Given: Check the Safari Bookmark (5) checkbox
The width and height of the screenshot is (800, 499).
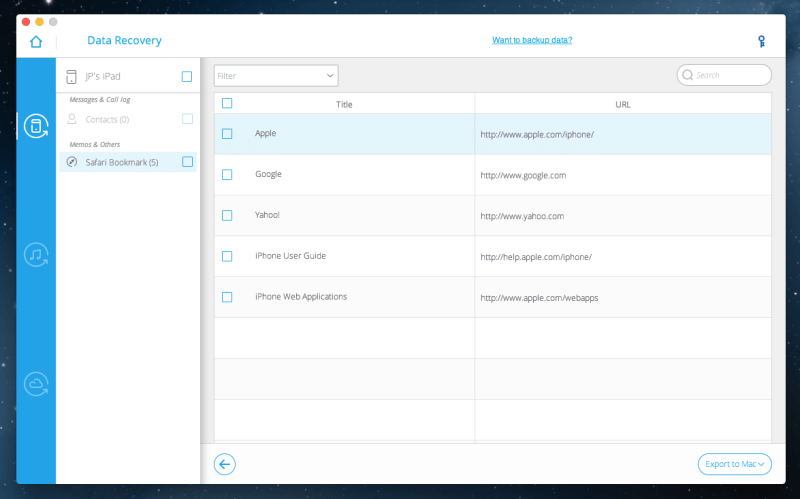Looking at the screenshot, I should [187, 162].
